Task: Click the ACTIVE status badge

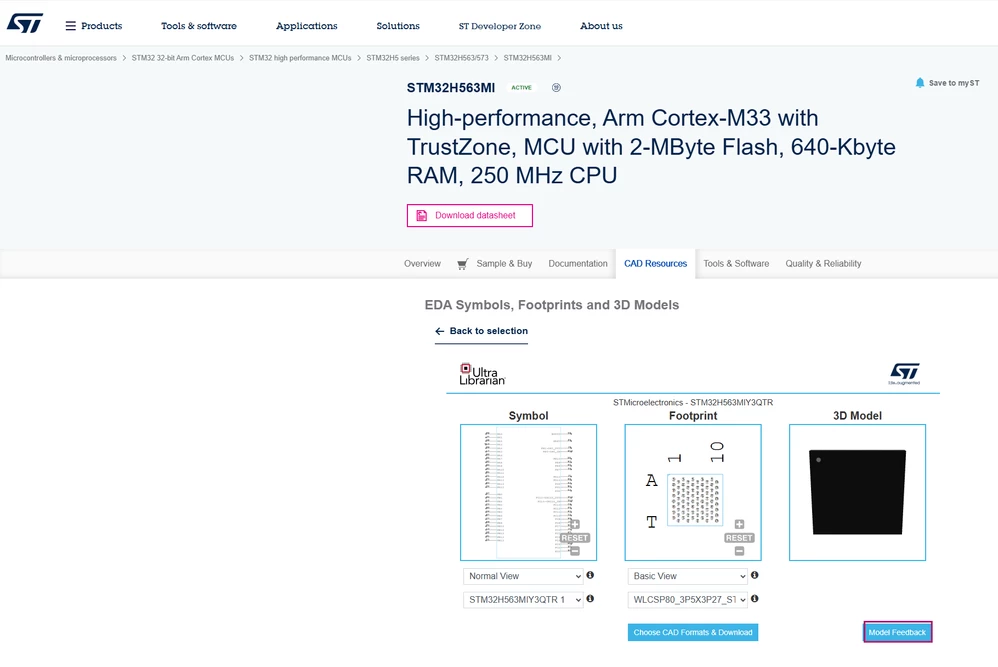Action: (x=521, y=88)
